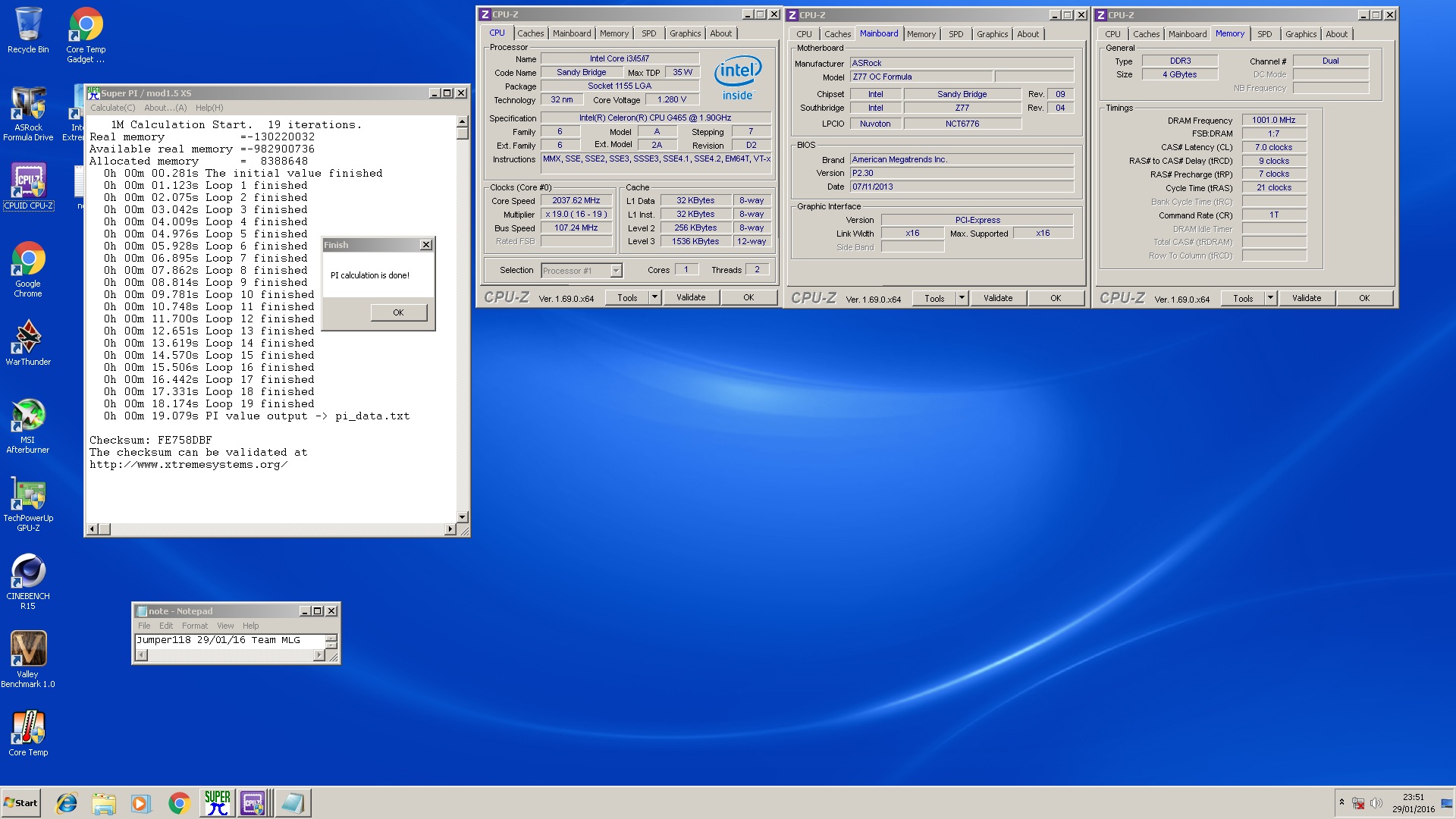Launch Google Chrome from the desktop
The height and width of the screenshot is (819, 1456).
click(x=28, y=269)
